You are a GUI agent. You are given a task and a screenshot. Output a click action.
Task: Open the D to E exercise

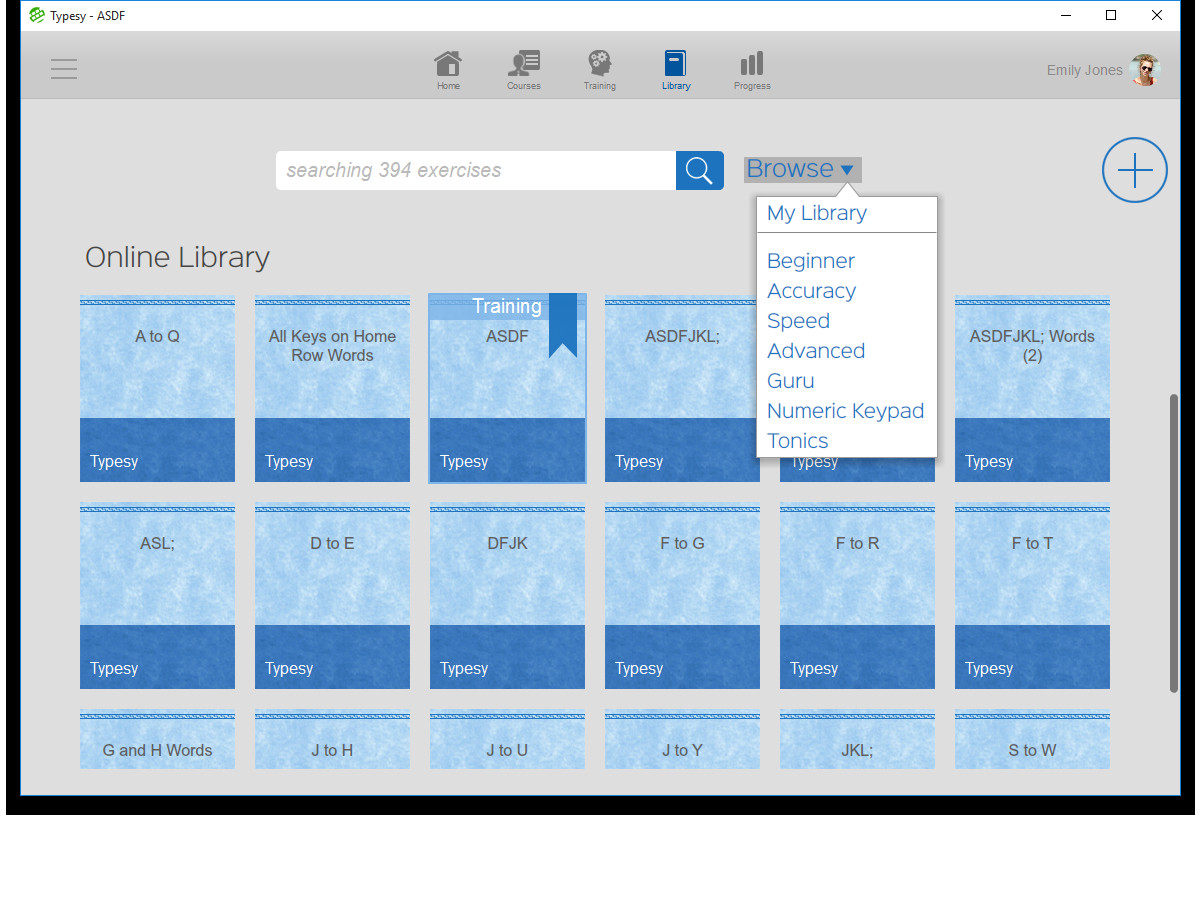[332, 596]
